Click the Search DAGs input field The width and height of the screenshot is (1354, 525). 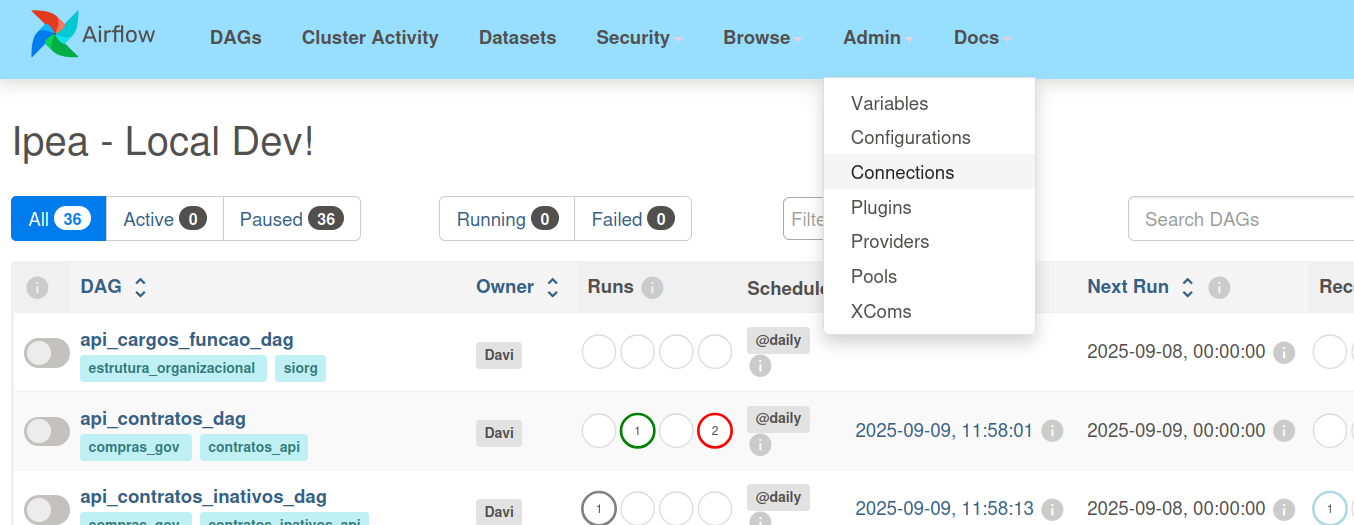[1240, 219]
